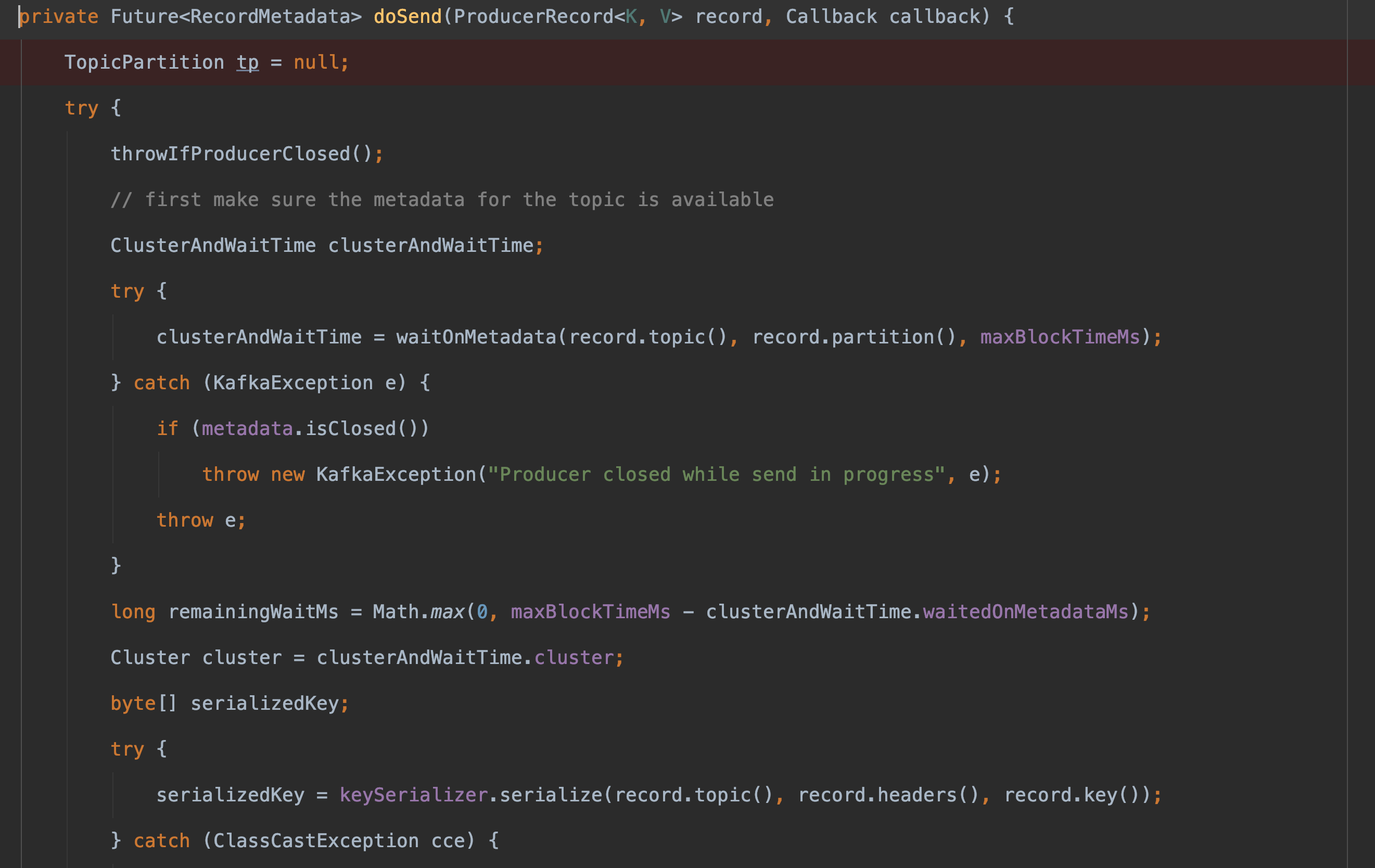The image size is (1375, 868).
Task: Click the italic max method in Math.max
Action: pos(447,611)
